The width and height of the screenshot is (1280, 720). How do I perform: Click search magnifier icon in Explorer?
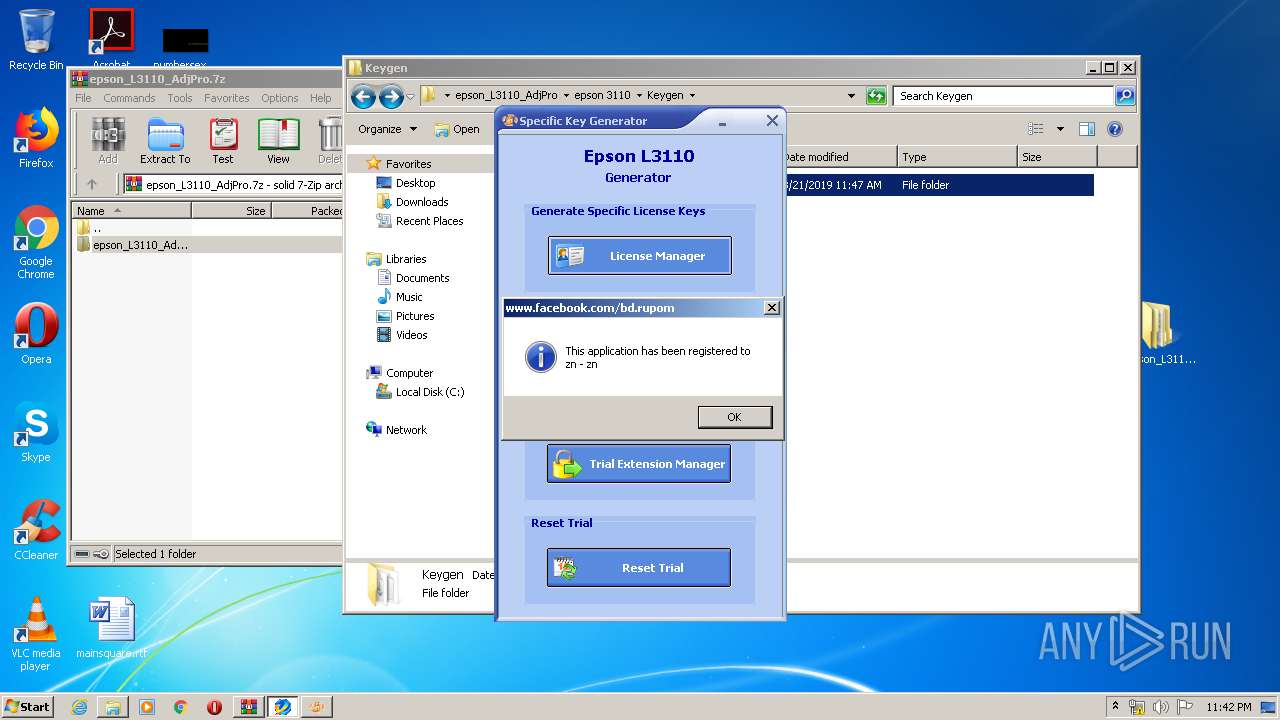(1125, 96)
